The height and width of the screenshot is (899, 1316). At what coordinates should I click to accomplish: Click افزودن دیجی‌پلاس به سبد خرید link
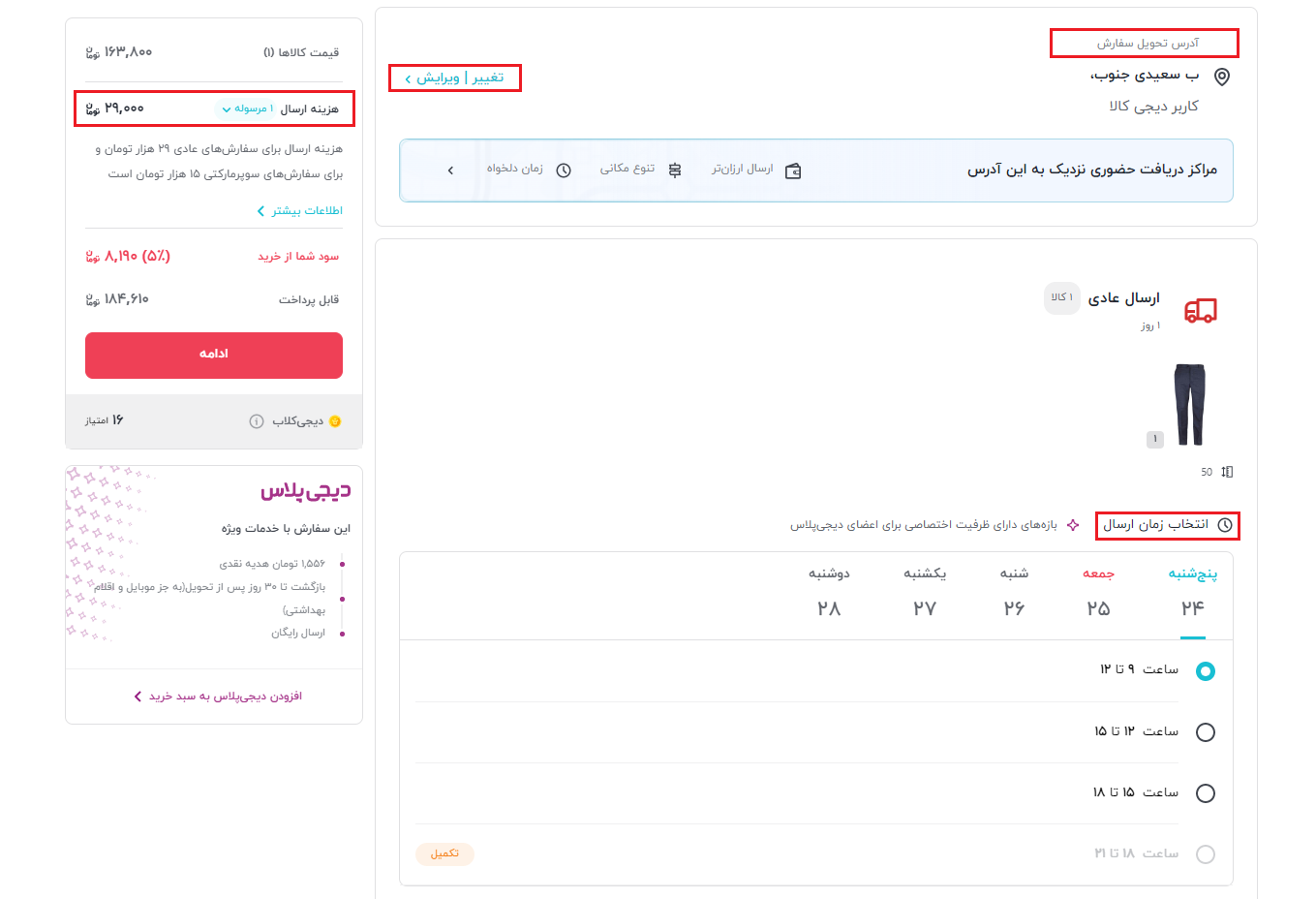coord(218,697)
